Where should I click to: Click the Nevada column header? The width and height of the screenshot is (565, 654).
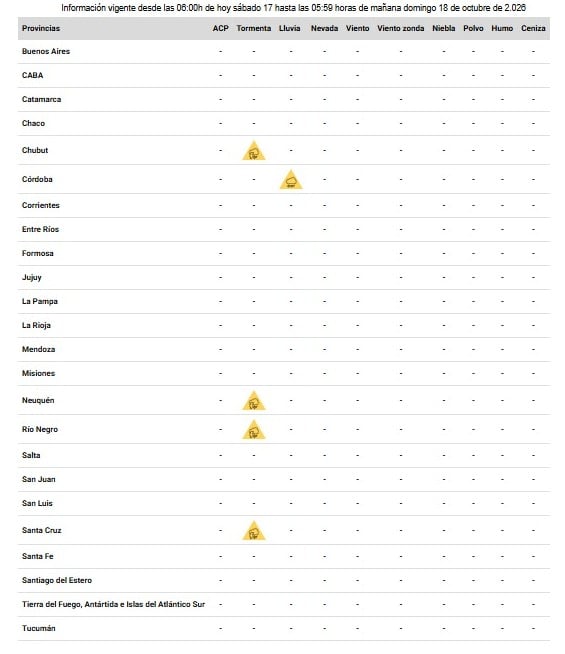[324, 28]
